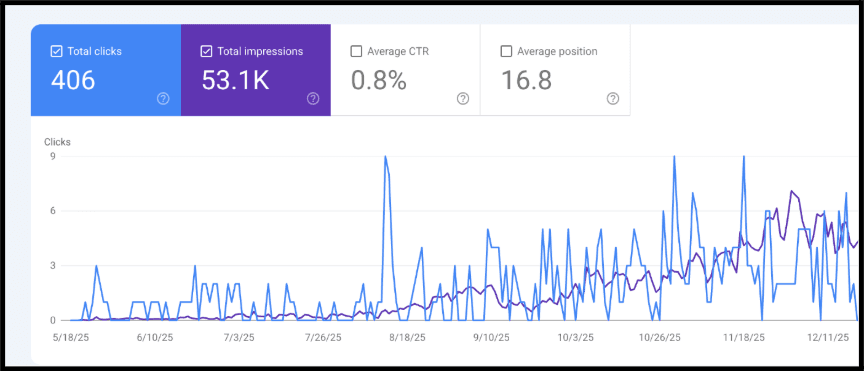This screenshot has height=371, width=865.
Task: Select the 0.8% CTR value
Action: 378,80
